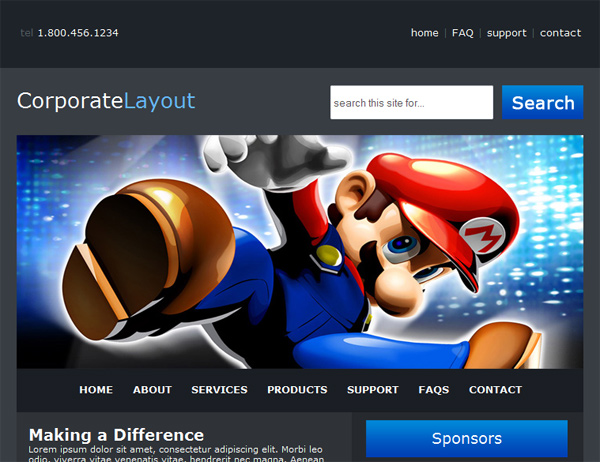Open the ABOUT navigation item

tap(152, 390)
